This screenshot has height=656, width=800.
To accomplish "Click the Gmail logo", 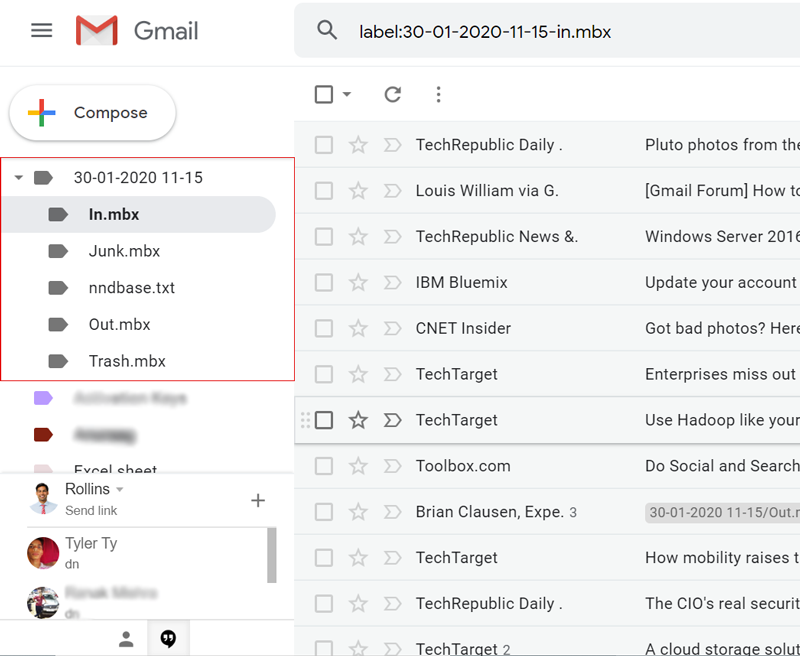I will pyautogui.click(x=137, y=31).
